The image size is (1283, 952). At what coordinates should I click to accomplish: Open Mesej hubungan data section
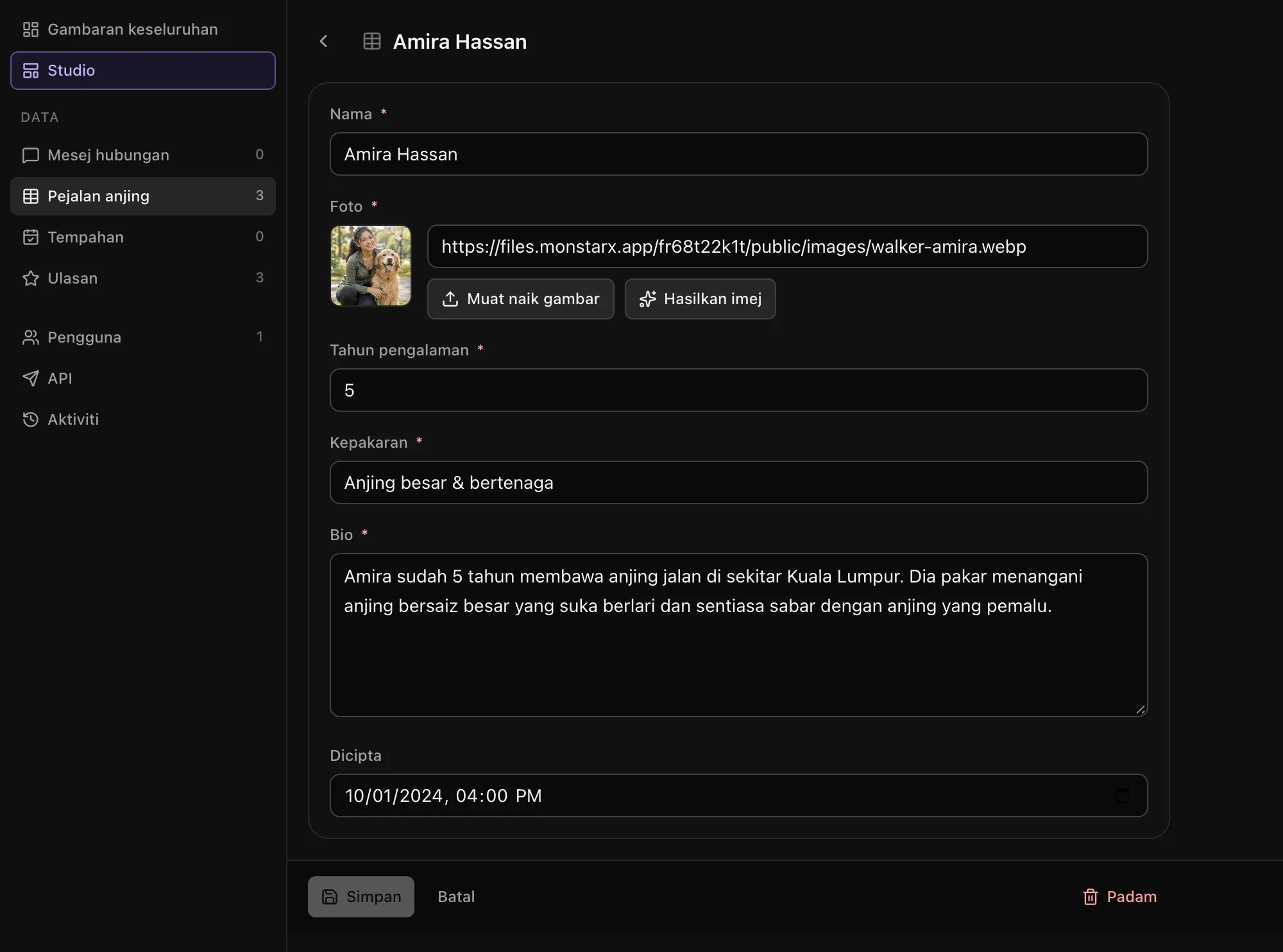[143, 155]
